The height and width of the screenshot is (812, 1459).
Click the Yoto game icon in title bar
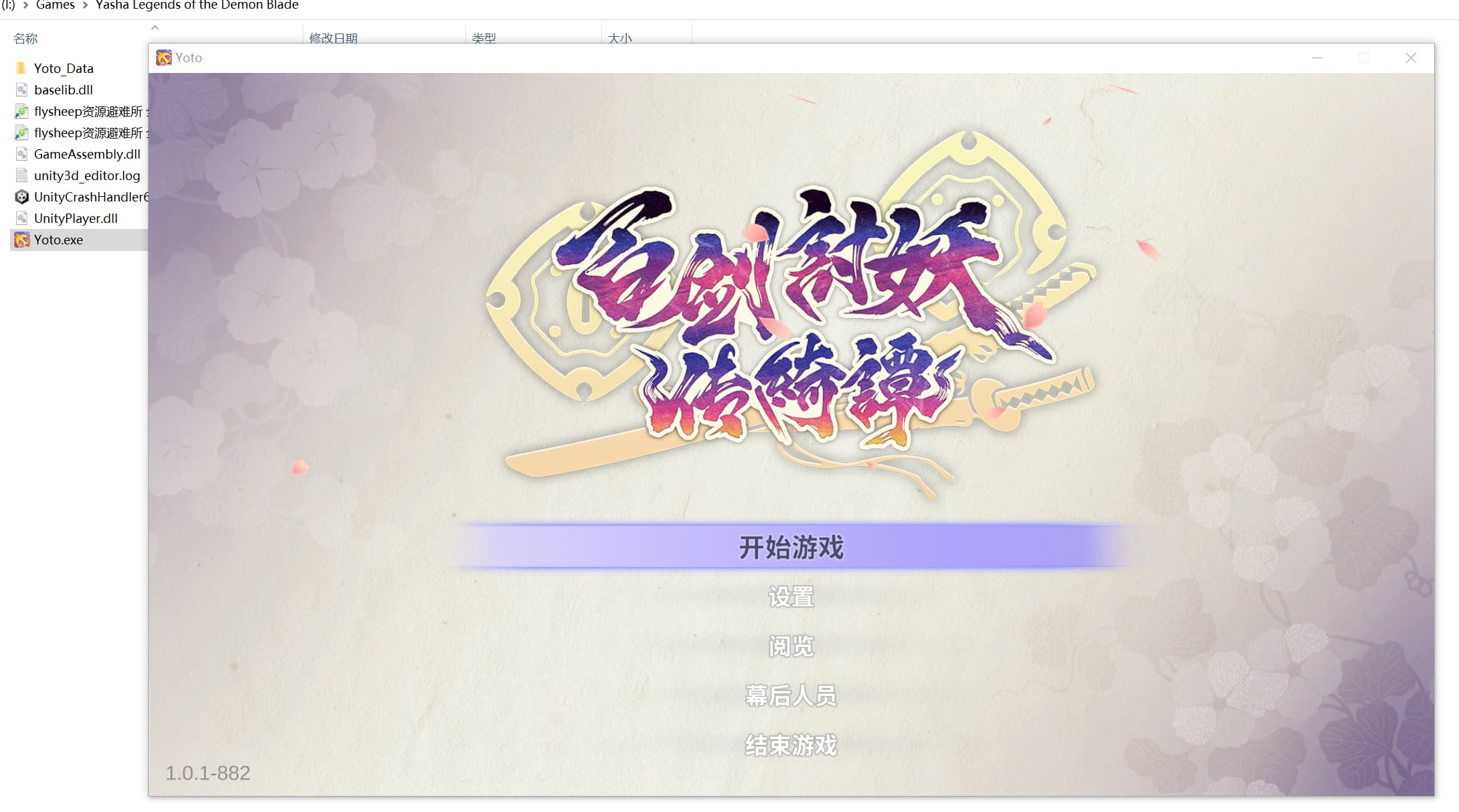click(x=164, y=58)
